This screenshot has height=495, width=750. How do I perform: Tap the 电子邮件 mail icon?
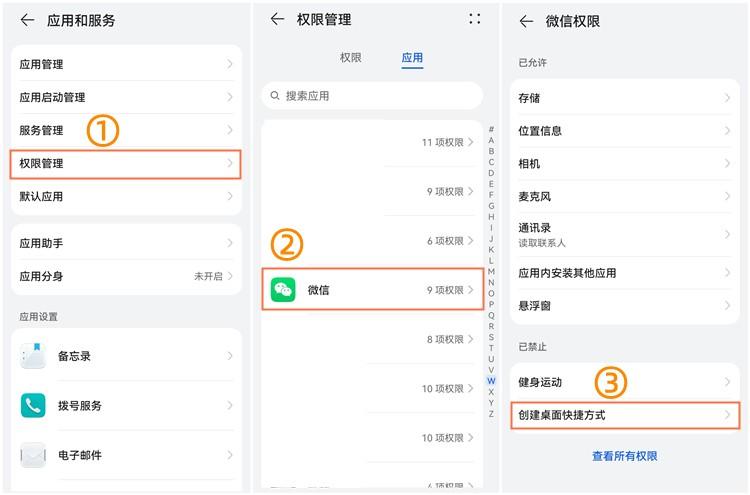(x=33, y=455)
